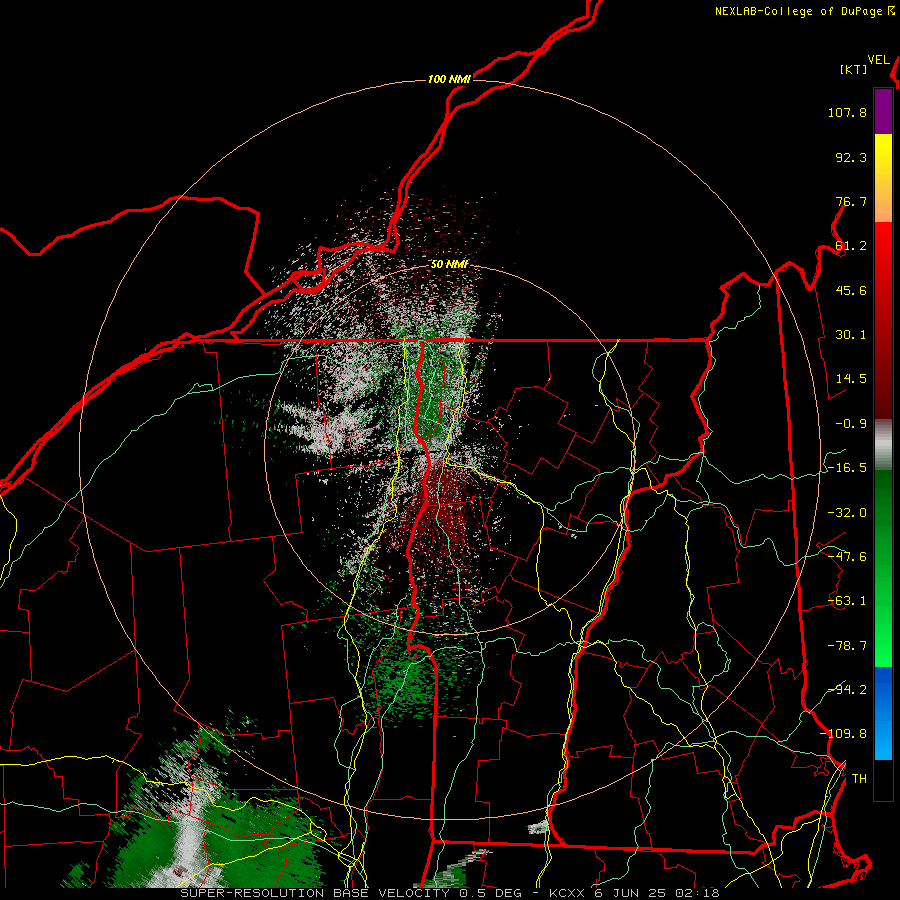The height and width of the screenshot is (900, 900).
Task: Click the -94.2 velocity scale value
Action: [847, 689]
